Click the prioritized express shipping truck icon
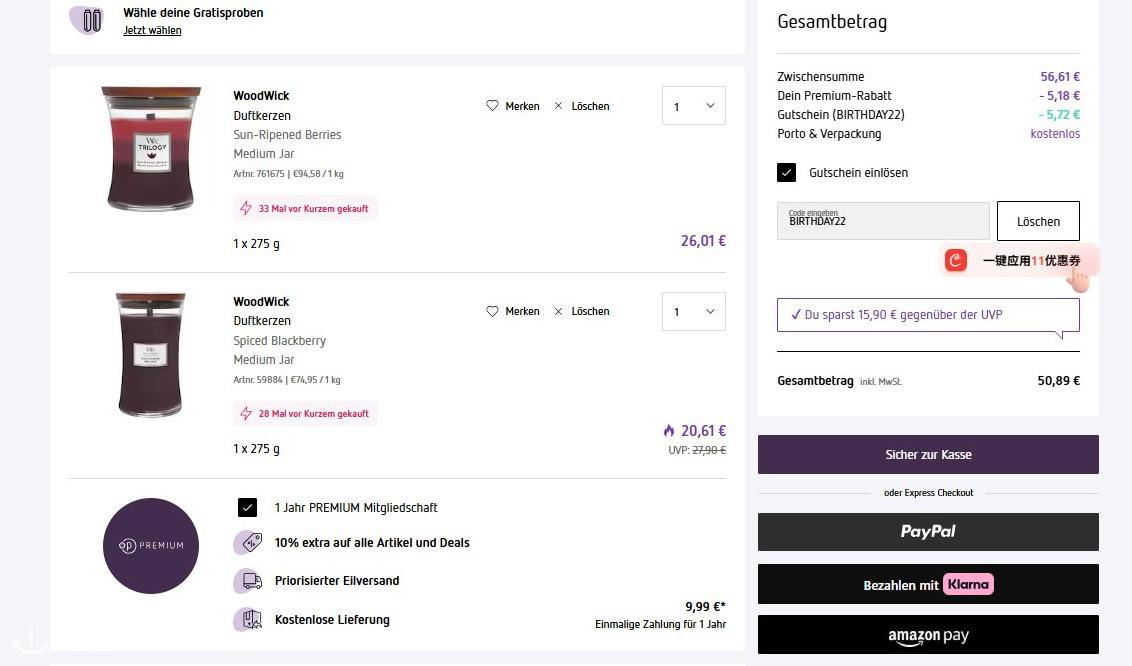Viewport: 1132px width, 666px height. click(248, 581)
